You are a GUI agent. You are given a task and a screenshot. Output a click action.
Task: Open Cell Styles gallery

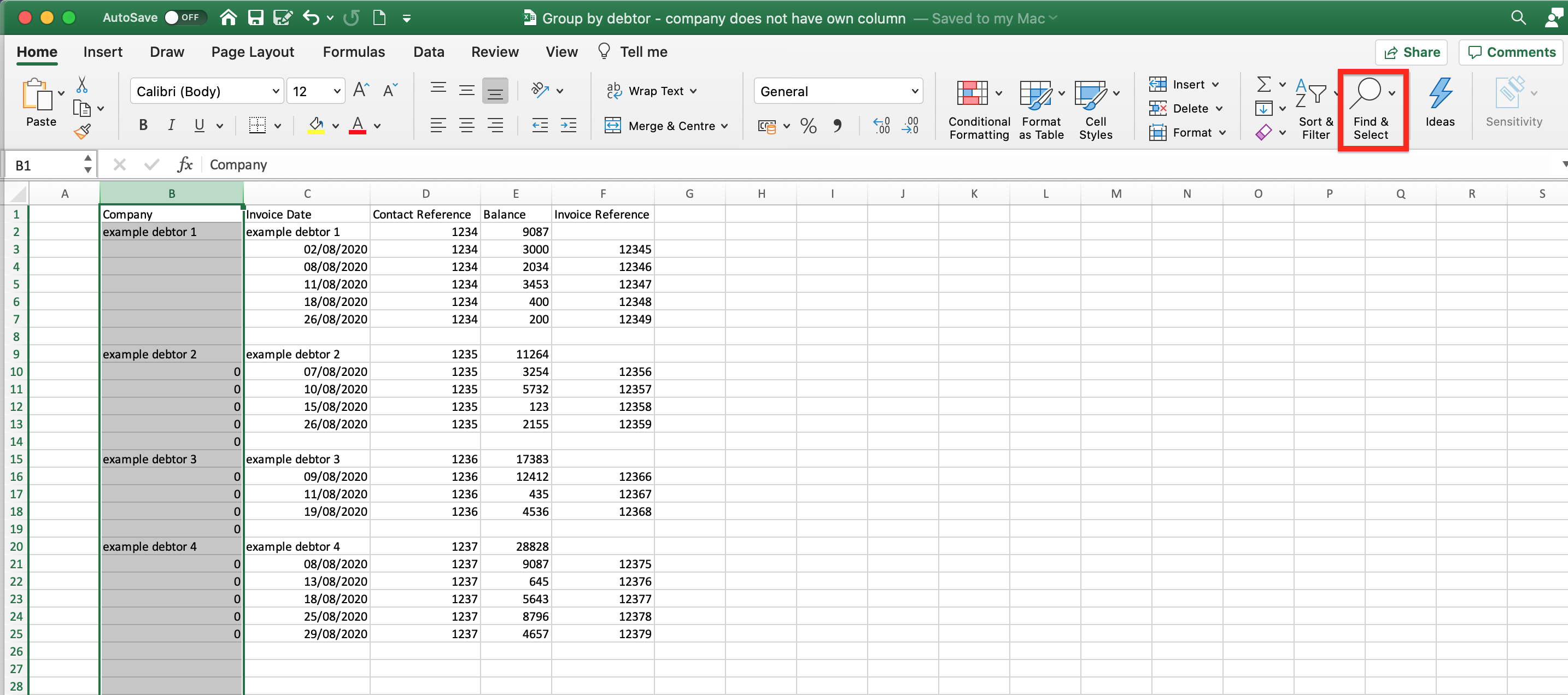1096,109
